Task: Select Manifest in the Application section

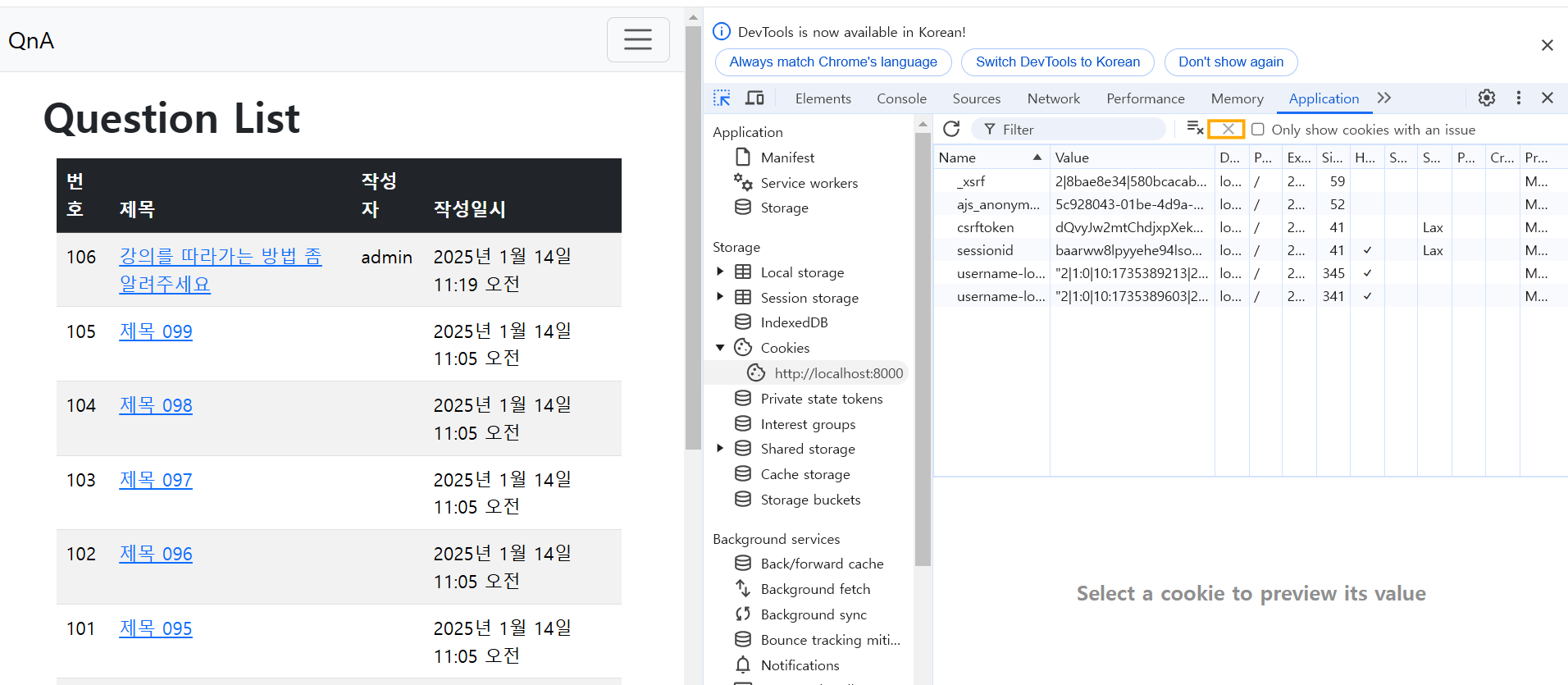Action: pyautogui.click(x=787, y=158)
